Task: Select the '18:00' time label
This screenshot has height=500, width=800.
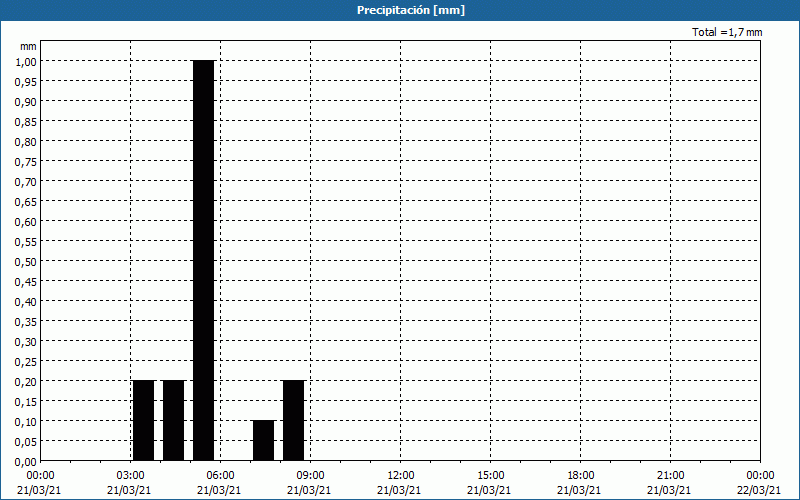Action: tap(580, 476)
